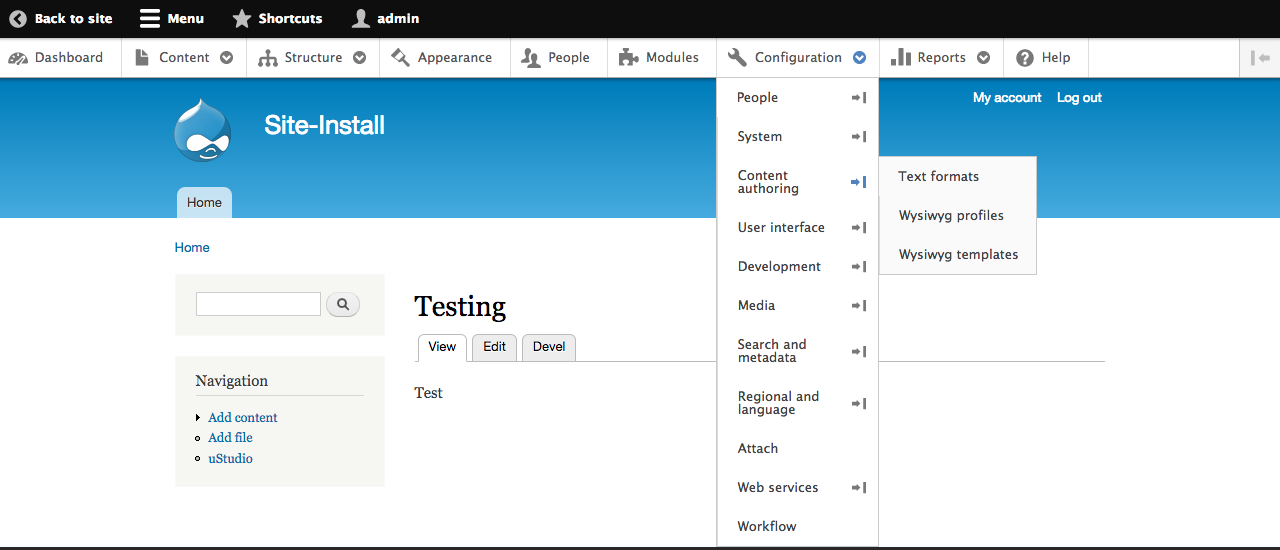The width and height of the screenshot is (1280, 550).
Task: Expand the System submenu arrow
Action: (858, 137)
